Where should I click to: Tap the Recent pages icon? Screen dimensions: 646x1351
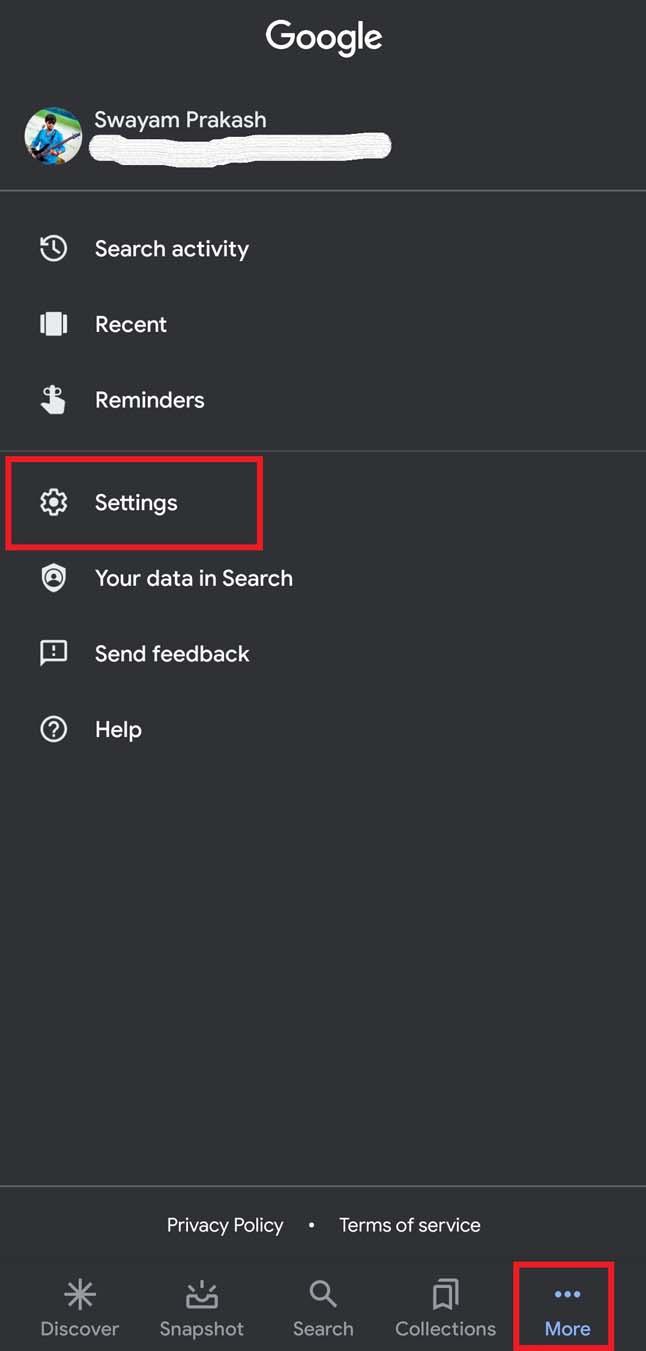[x=52, y=323]
